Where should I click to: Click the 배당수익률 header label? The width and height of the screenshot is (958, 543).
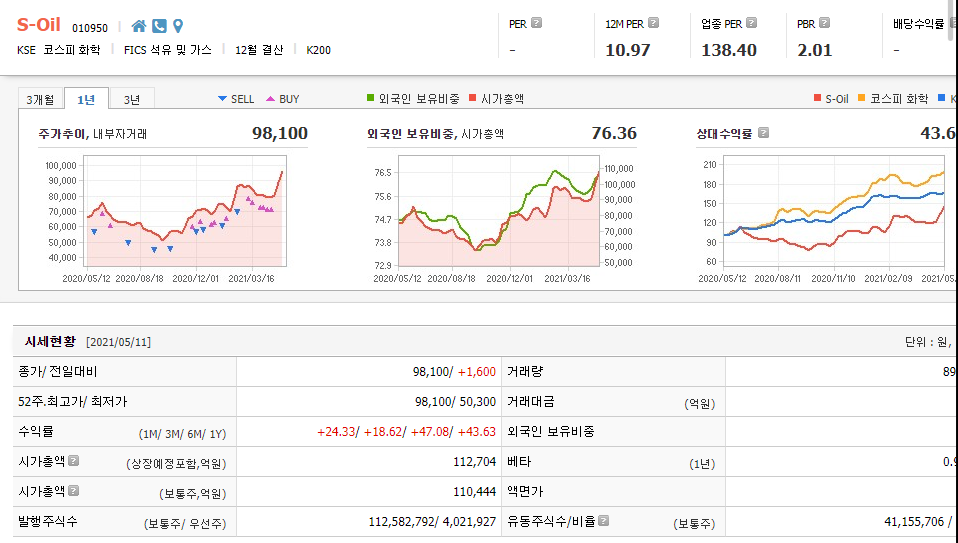pos(918,24)
